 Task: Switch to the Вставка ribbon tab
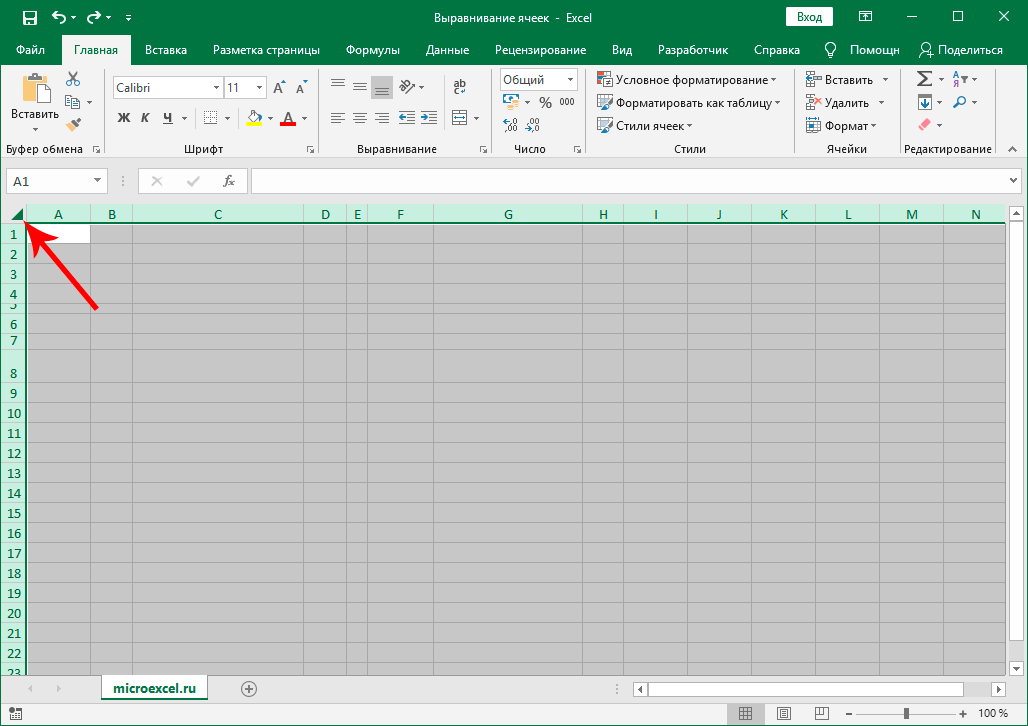click(x=166, y=50)
